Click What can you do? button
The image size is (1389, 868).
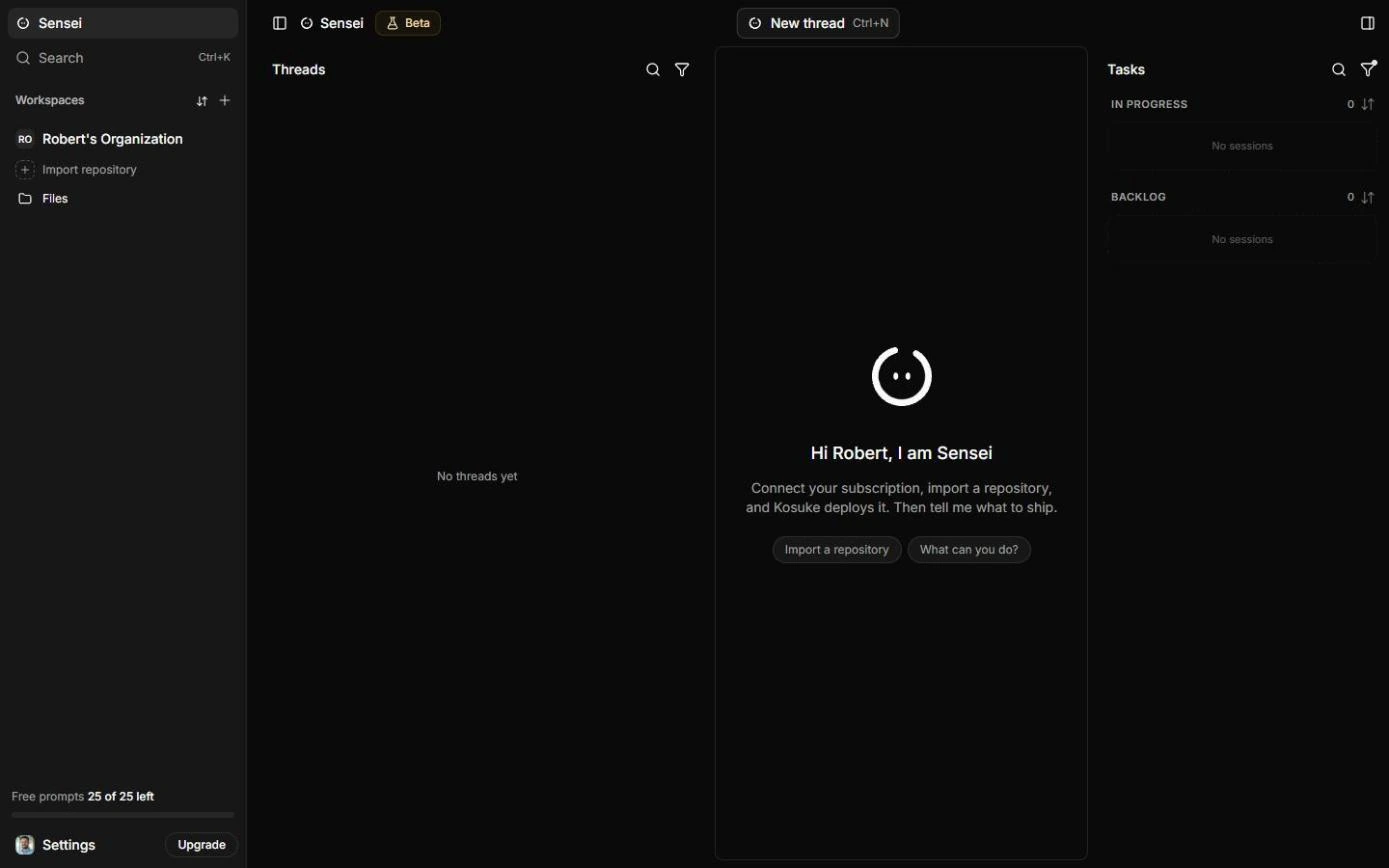click(x=969, y=550)
